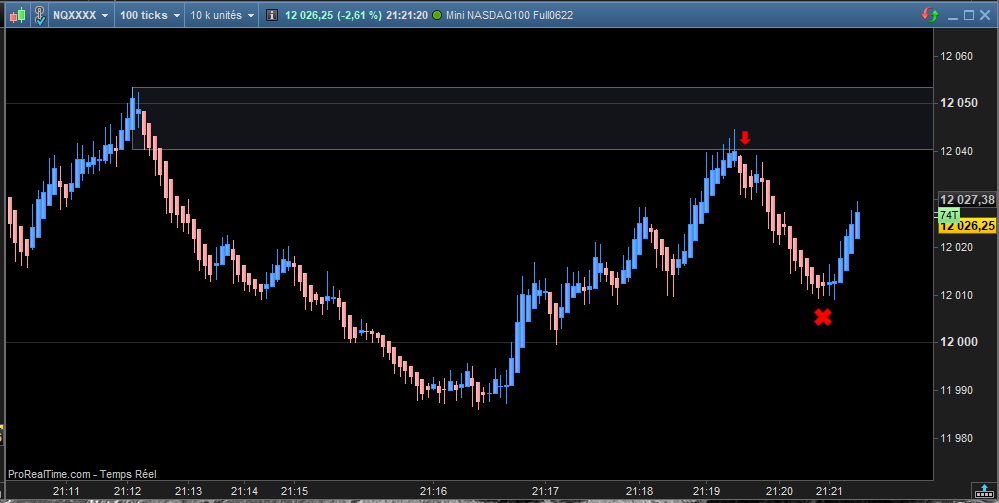Click the green 74T tick countdown label

click(x=949, y=215)
